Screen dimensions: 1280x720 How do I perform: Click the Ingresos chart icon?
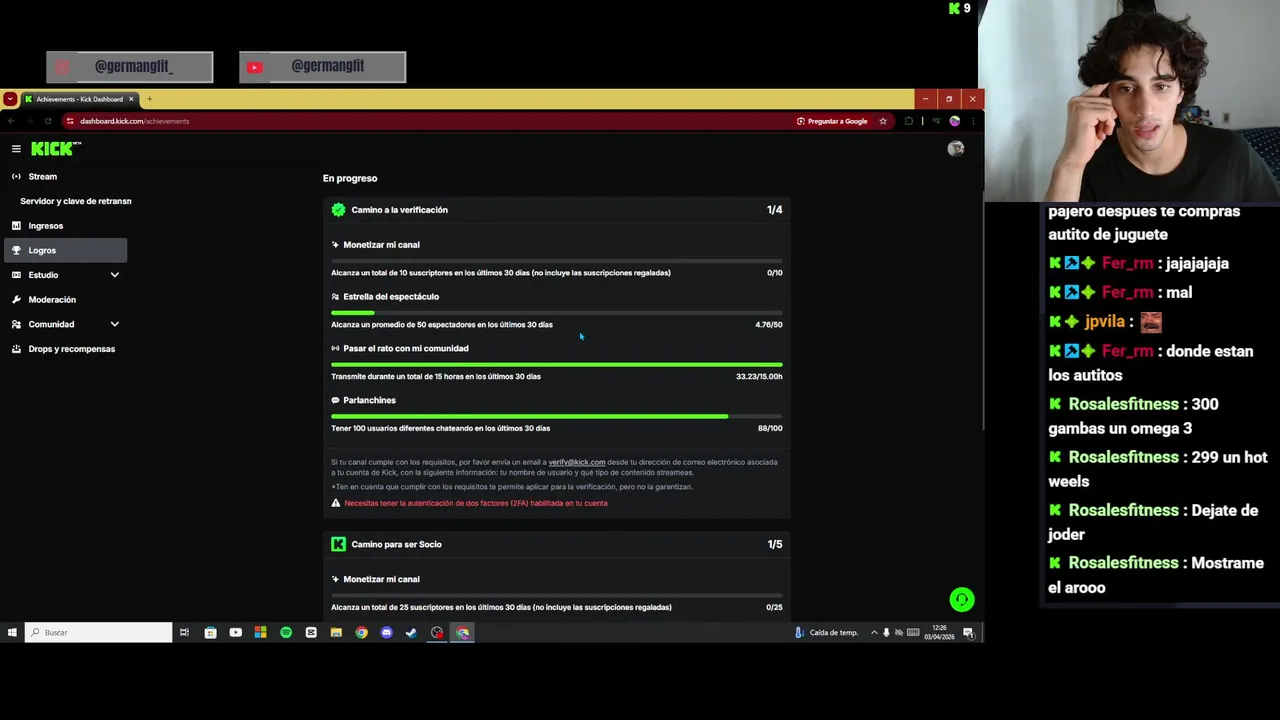coord(16,226)
